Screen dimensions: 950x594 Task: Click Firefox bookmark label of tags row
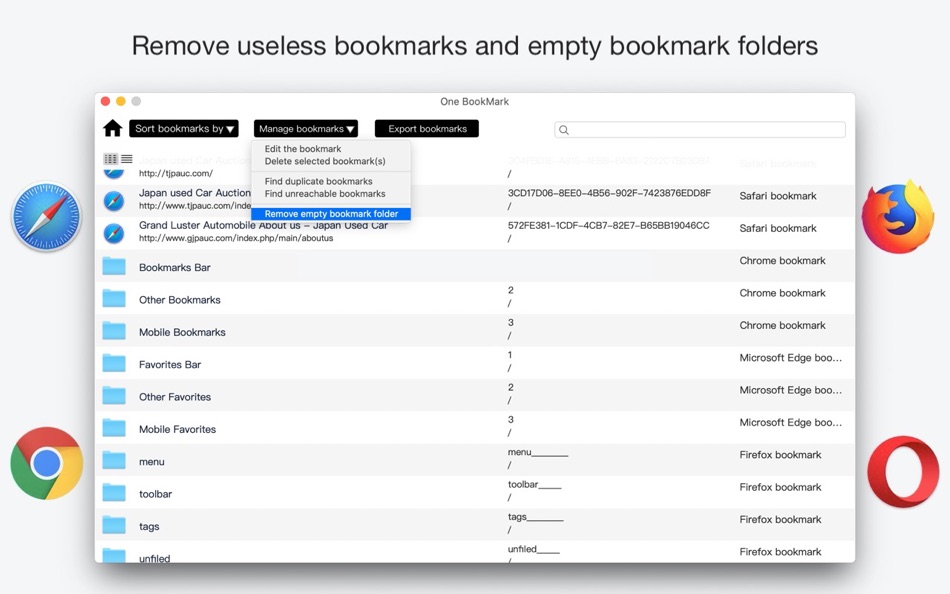(780, 519)
